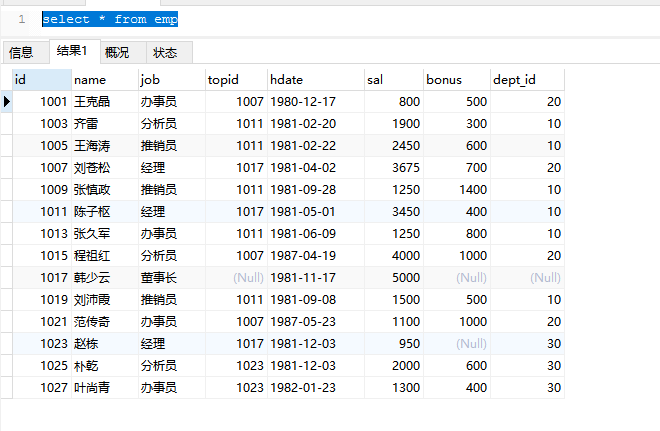
Task: Select sal cell 3675
Action: click(394, 168)
